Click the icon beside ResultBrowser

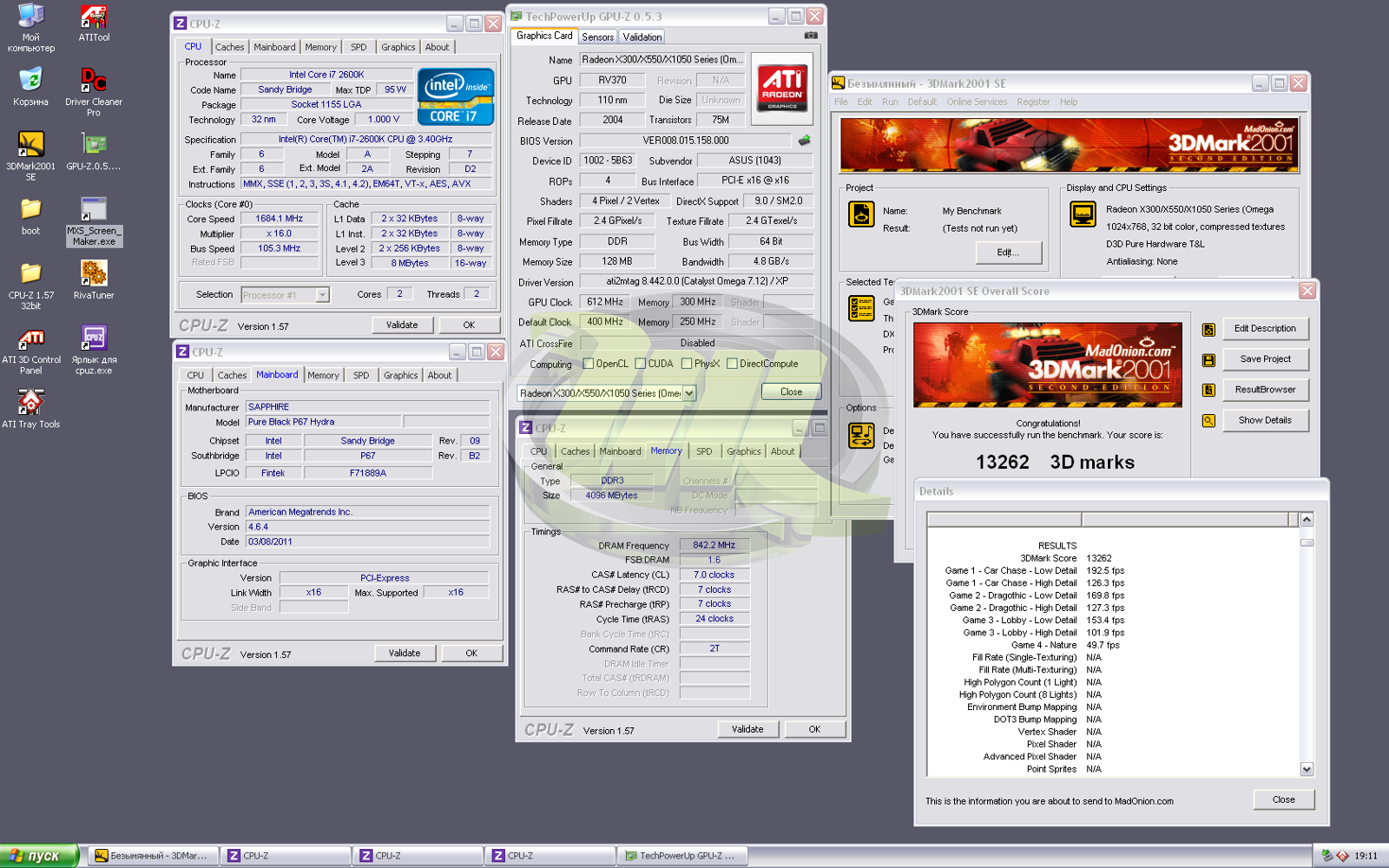pyautogui.click(x=1208, y=391)
